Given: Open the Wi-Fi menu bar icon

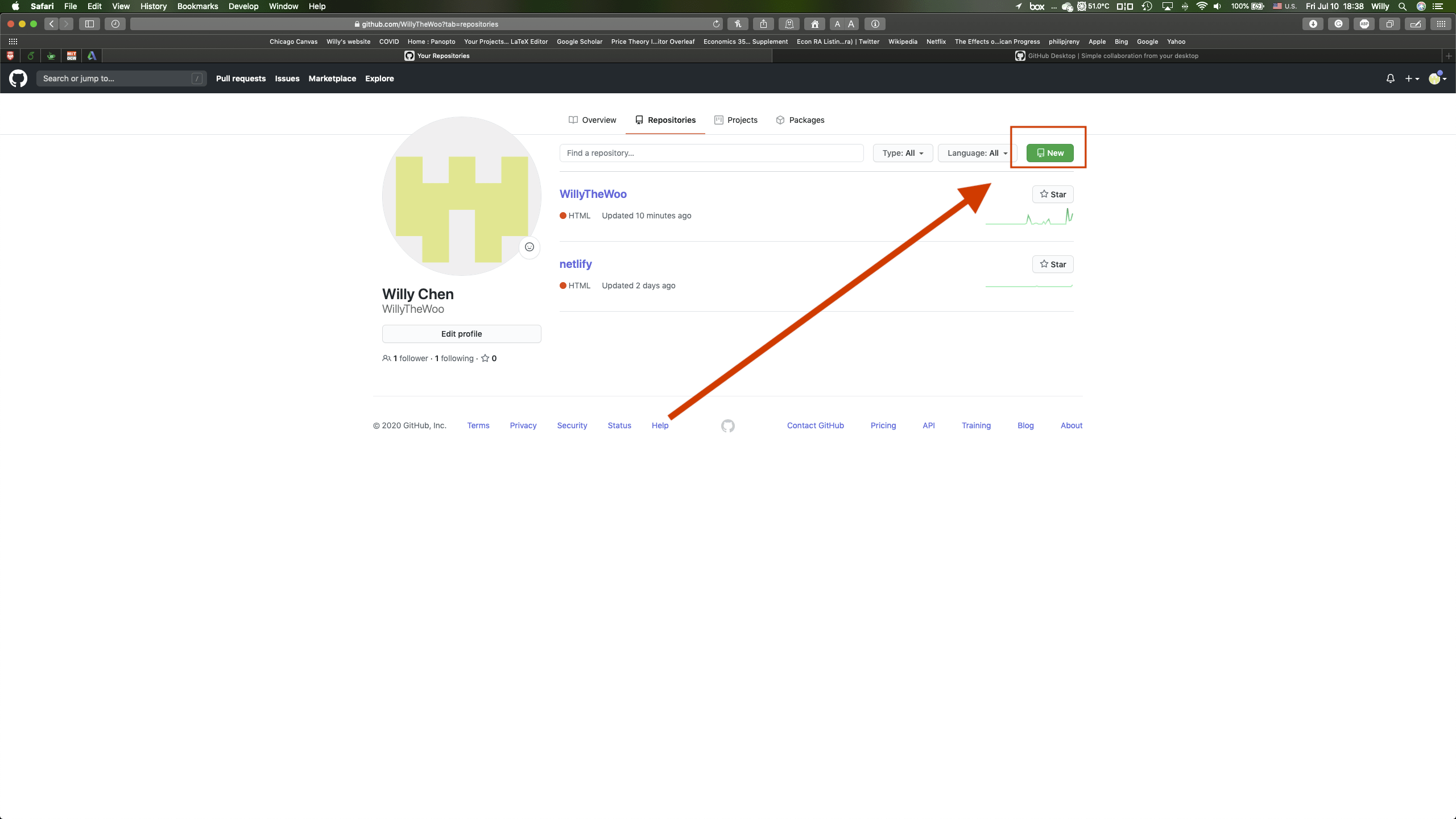Looking at the screenshot, I should pyautogui.click(x=1202, y=6).
